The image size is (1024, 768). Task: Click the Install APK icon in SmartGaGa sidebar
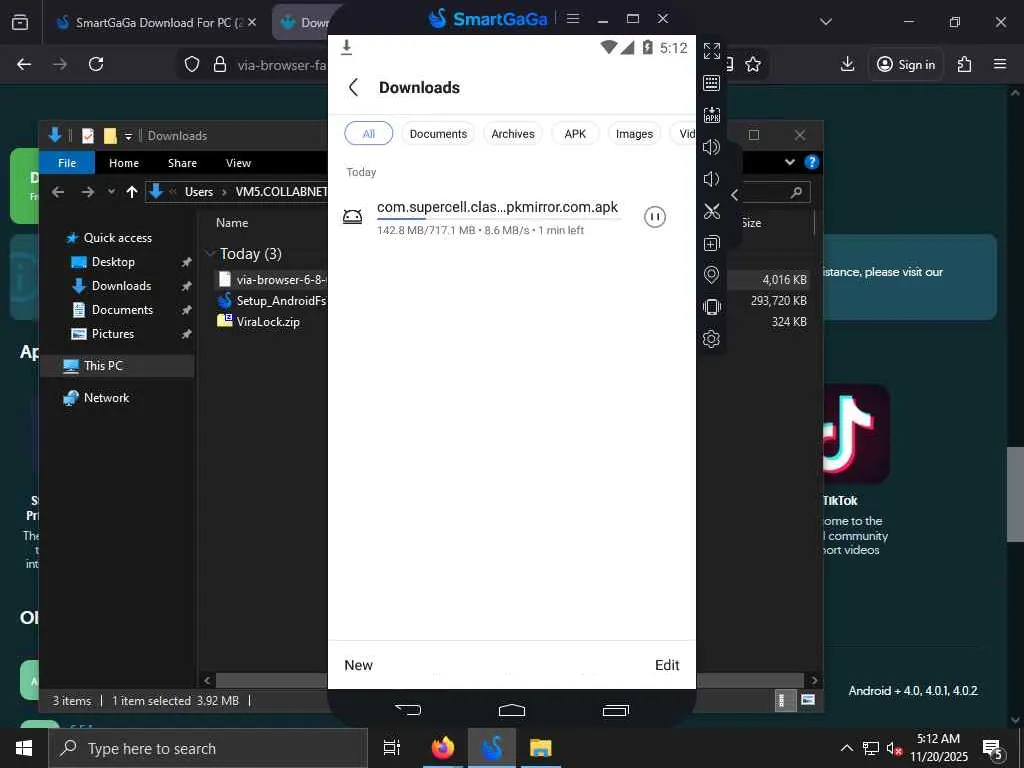coord(711,115)
